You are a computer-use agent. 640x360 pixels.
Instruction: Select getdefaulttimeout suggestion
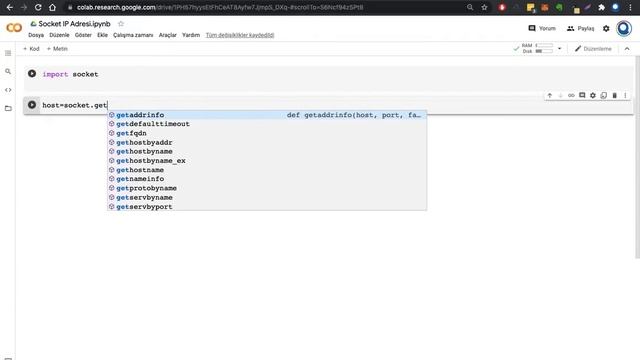(x=267, y=124)
